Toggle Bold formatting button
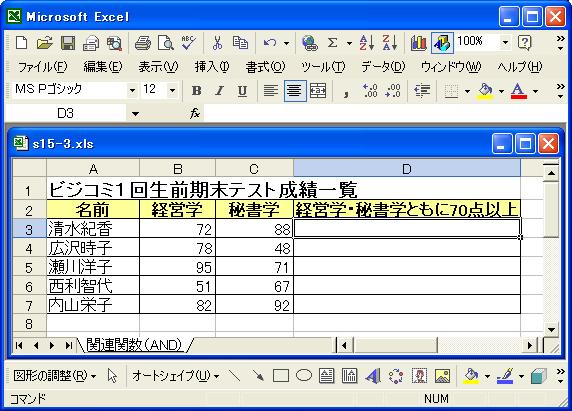The height and width of the screenshot is (411, 572). (196, 91)
